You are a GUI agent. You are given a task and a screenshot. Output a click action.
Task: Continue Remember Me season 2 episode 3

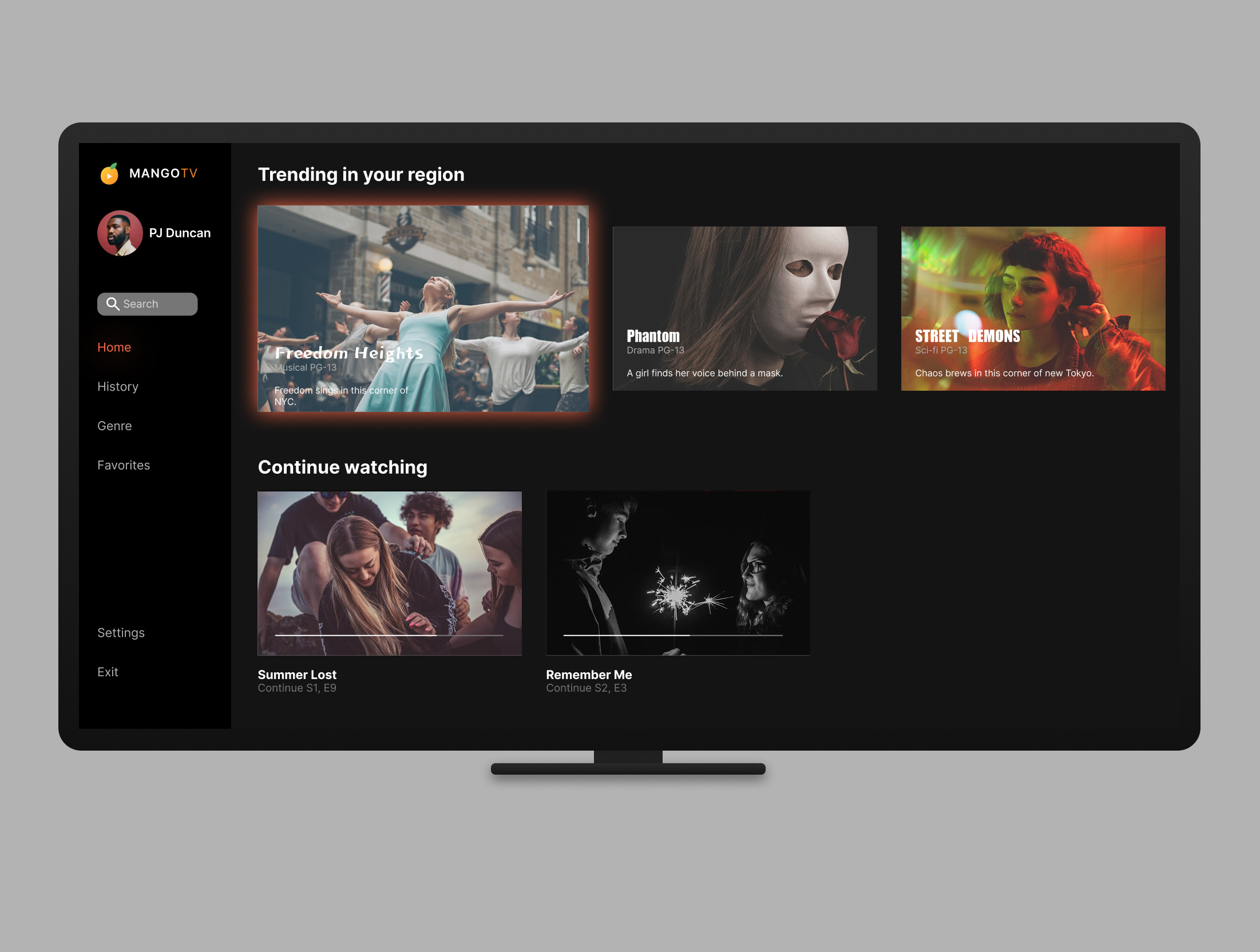(x=678, y=573)
